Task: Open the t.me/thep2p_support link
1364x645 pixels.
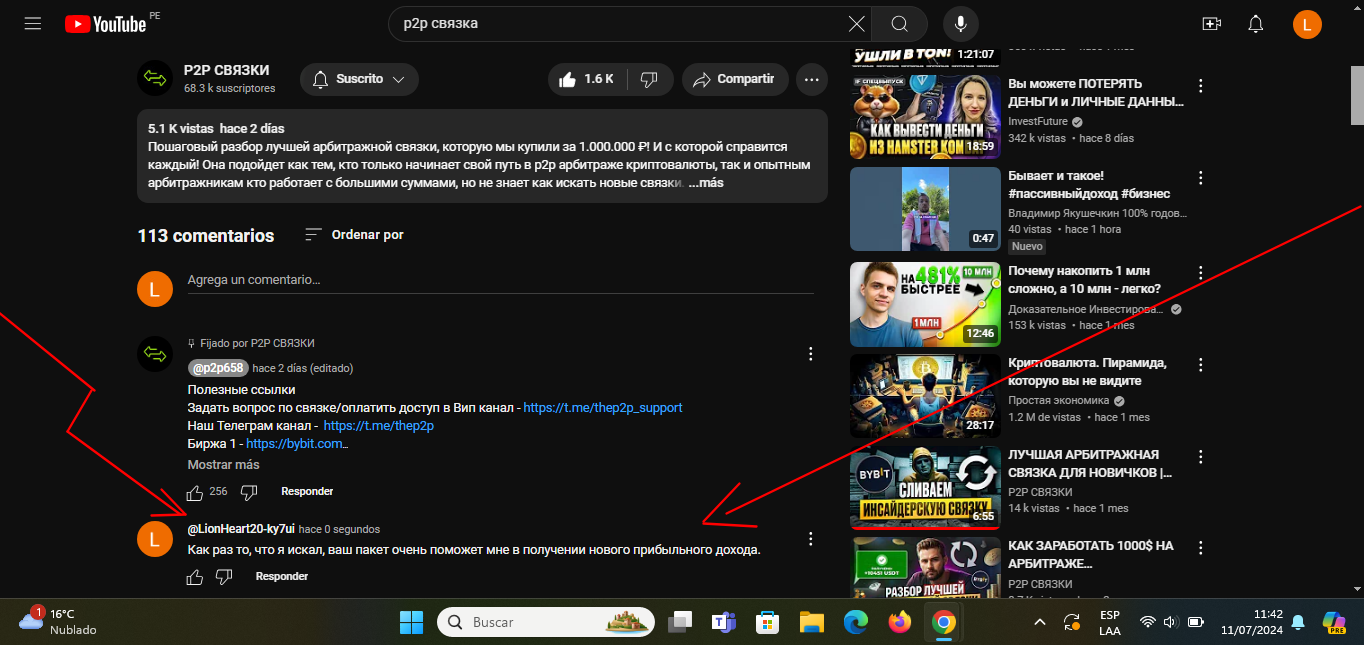Action: click(x=603, y=408)
